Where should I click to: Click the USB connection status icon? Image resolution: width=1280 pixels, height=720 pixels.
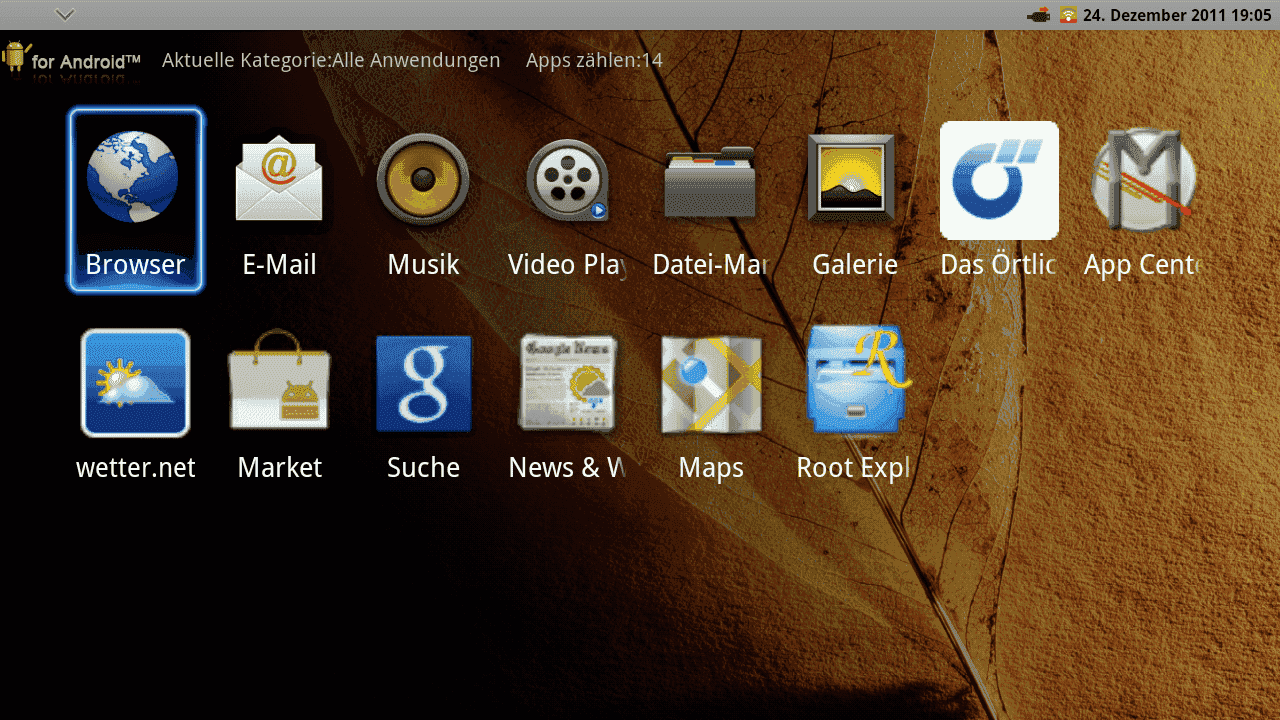(x=1039, y=15)
